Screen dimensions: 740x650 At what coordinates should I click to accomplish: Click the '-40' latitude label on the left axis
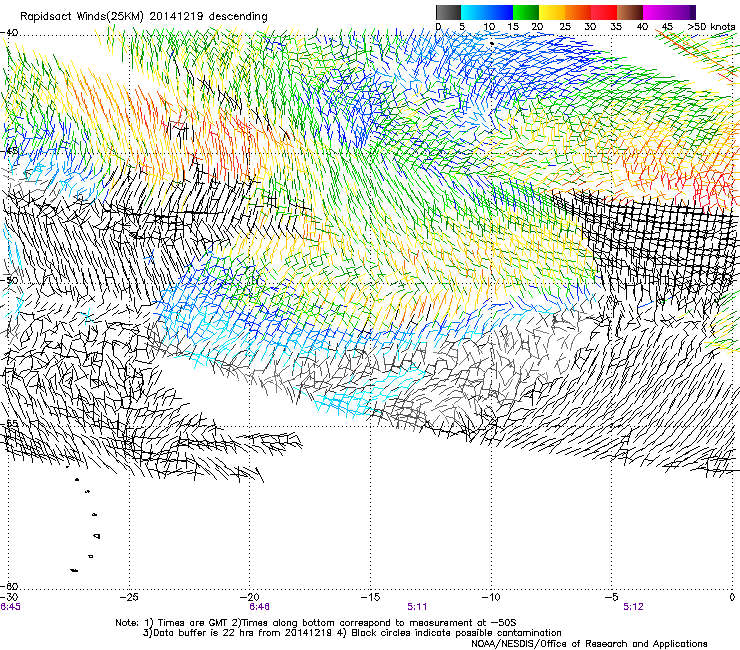[9, 33]
